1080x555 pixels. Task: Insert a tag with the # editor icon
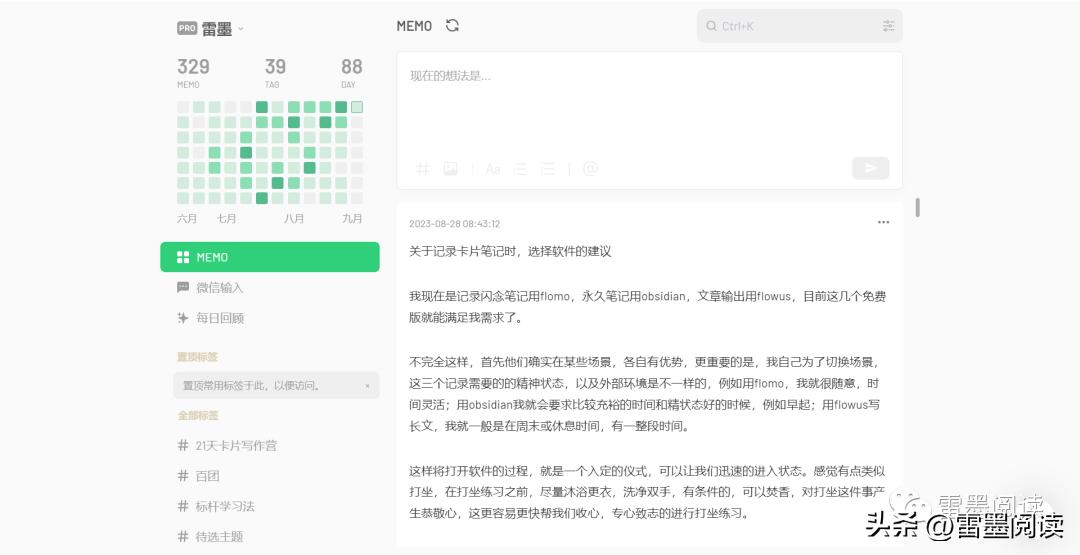point(423,169)
